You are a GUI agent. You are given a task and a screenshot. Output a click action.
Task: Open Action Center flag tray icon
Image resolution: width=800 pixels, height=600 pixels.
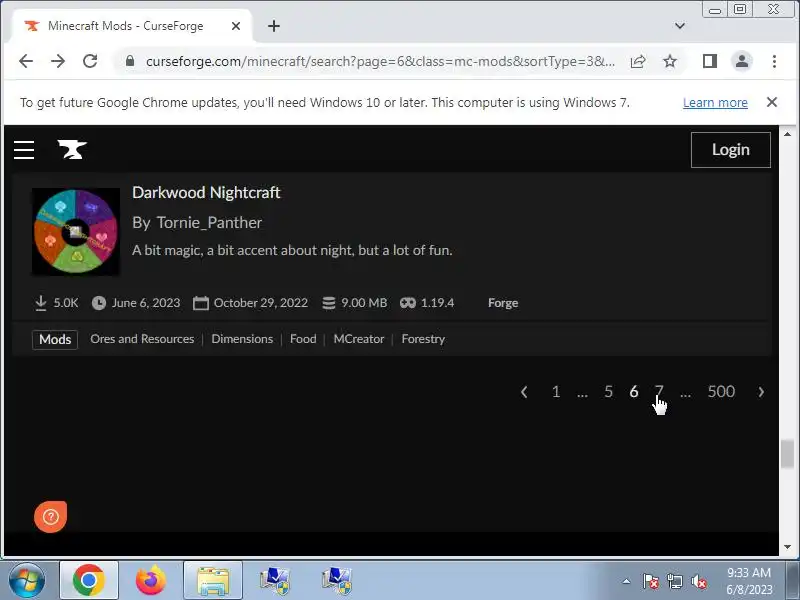point(651,581)
